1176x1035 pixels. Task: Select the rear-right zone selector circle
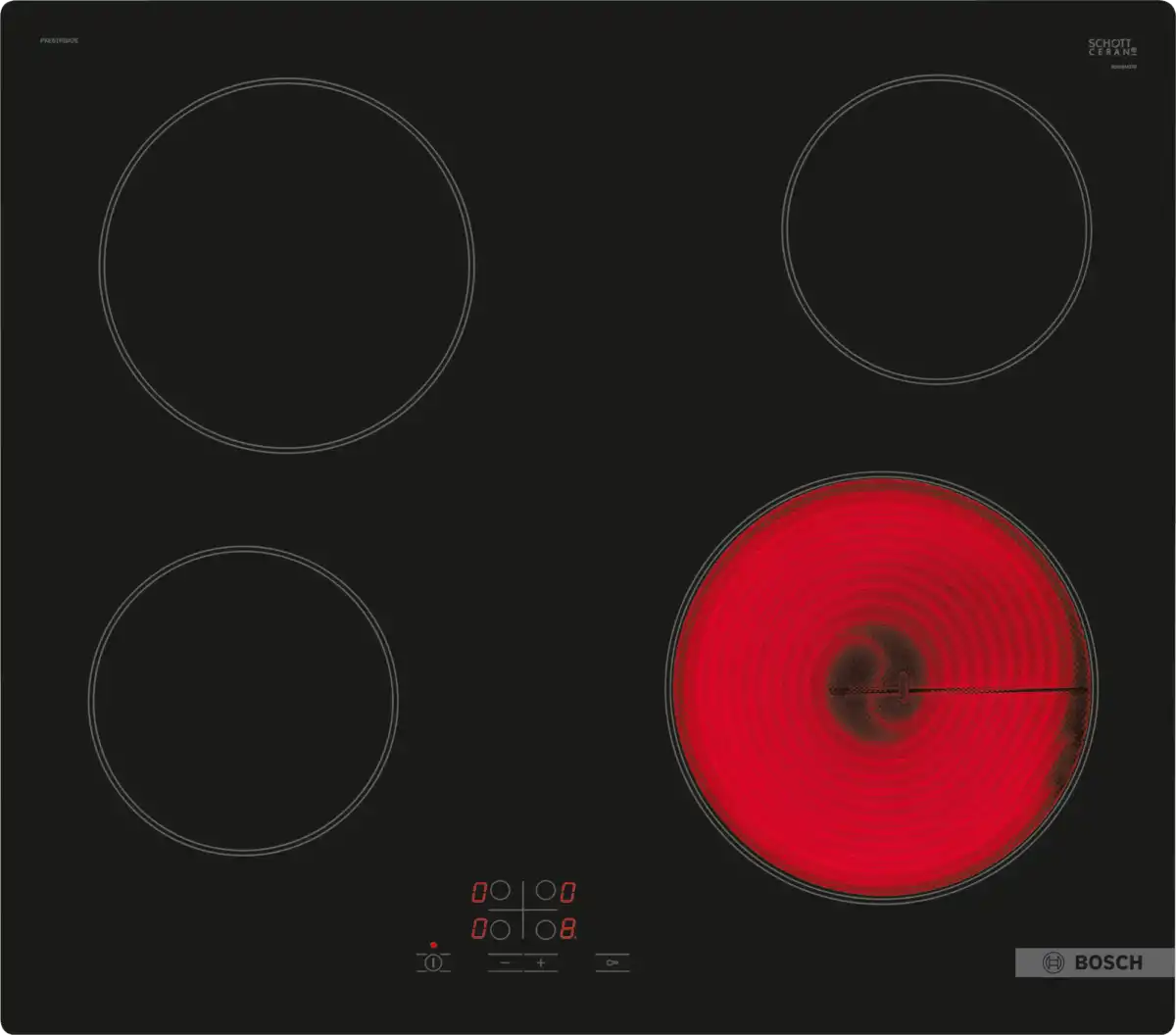[545, 891]
